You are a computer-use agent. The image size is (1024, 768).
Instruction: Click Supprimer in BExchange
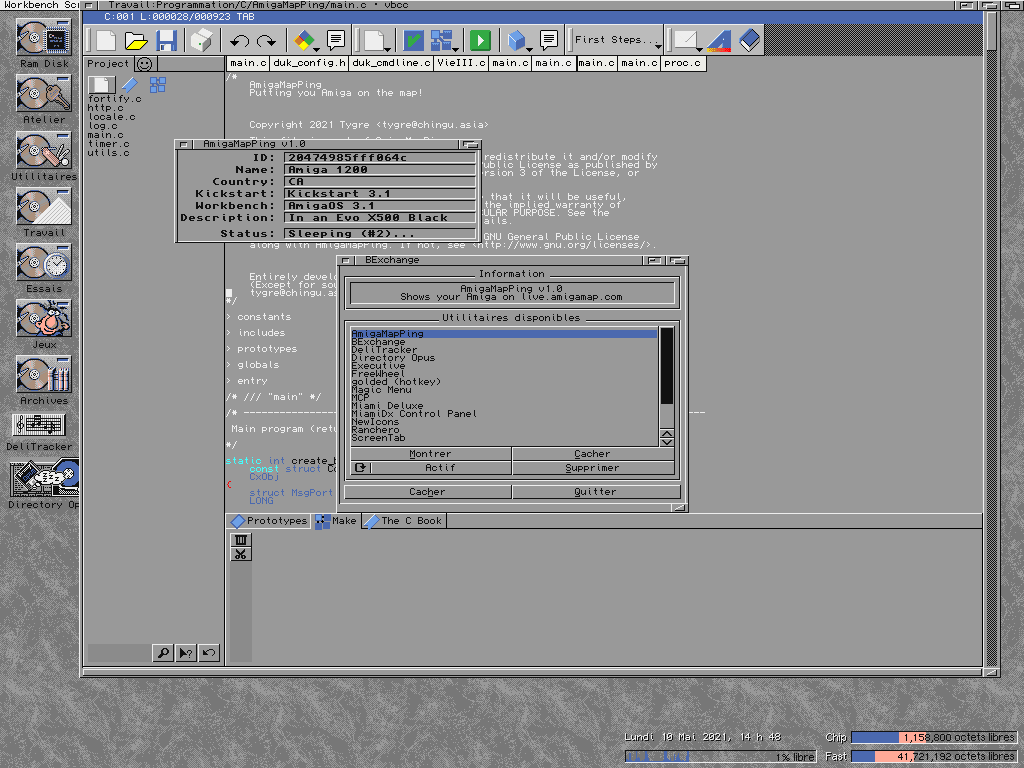click(593, 468)
